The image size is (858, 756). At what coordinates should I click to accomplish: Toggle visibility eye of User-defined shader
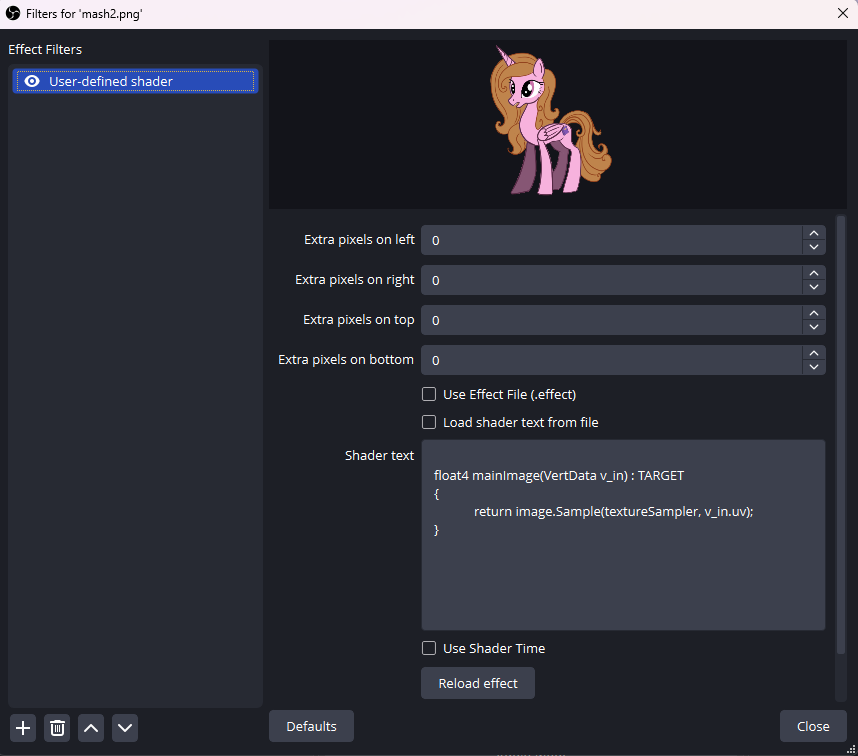(x=32, y=82)
